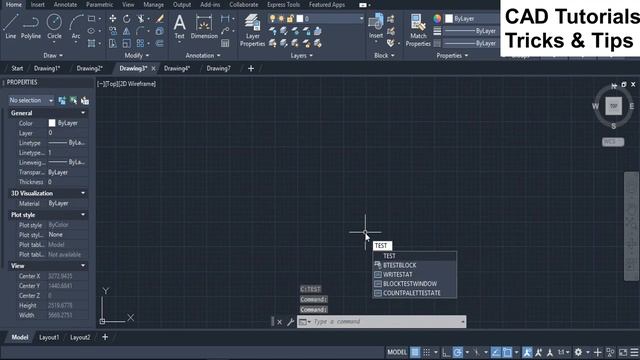Click the Rectangle tool icon

coord(91,19)
